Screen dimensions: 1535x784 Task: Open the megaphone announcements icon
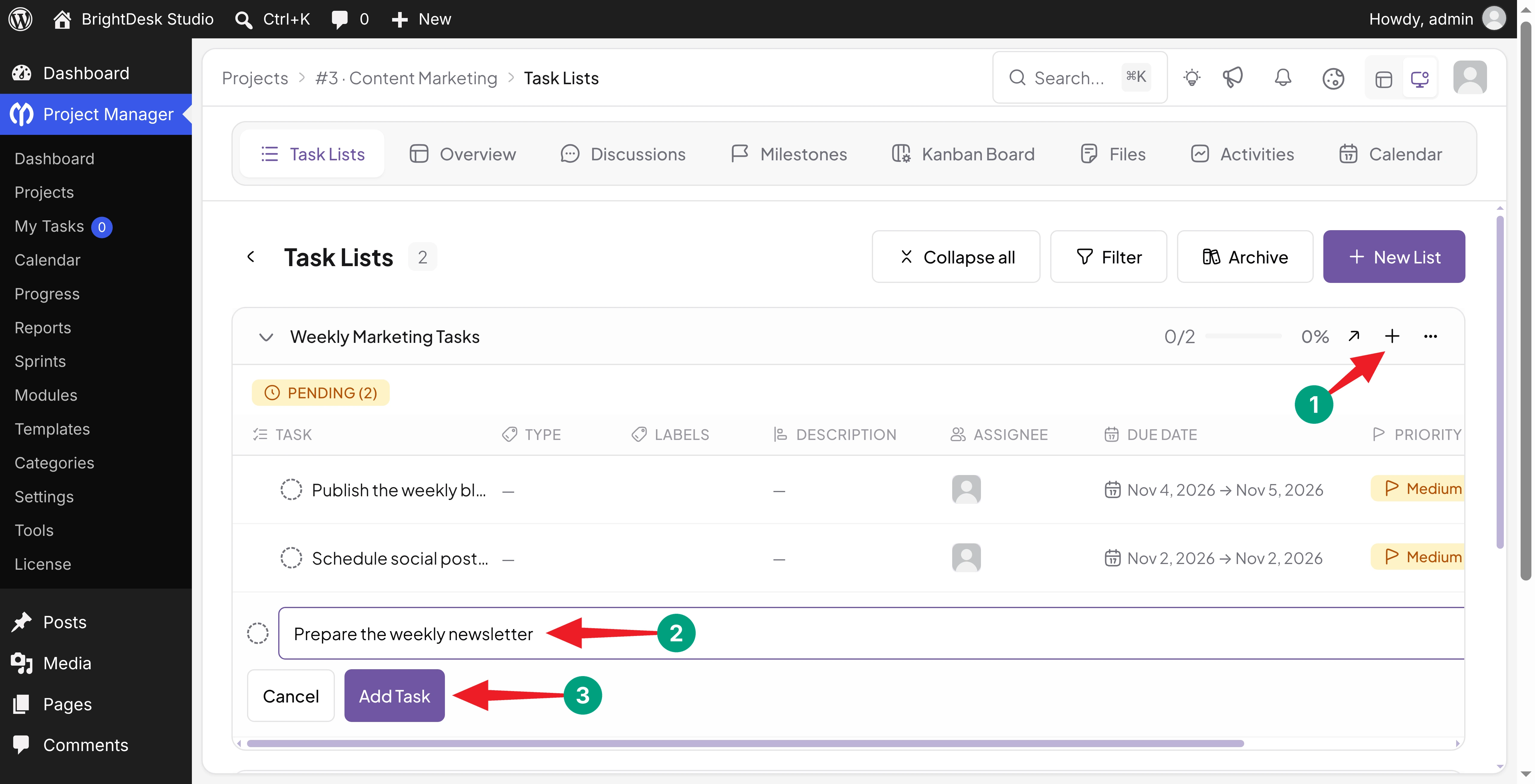[1232, 78]
